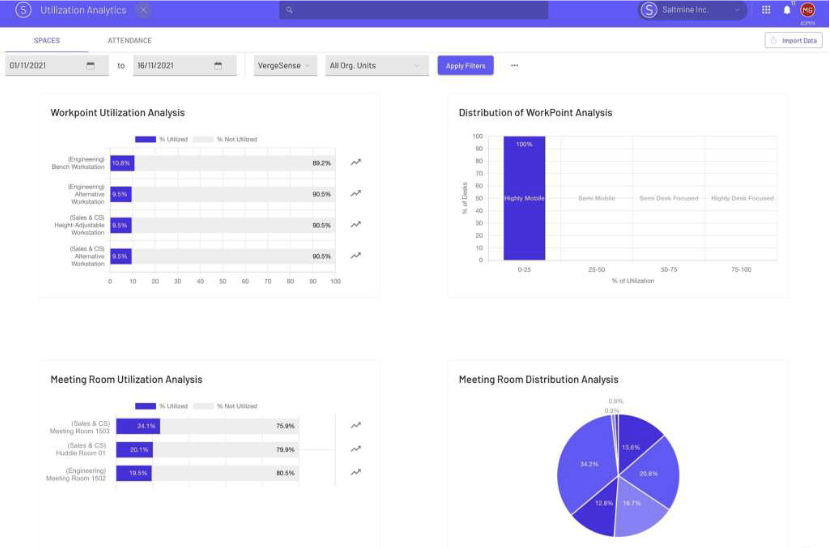Close the Utilization Analytics tab
The height and width of the screenshot is (548, 830).
coord(143,10)
